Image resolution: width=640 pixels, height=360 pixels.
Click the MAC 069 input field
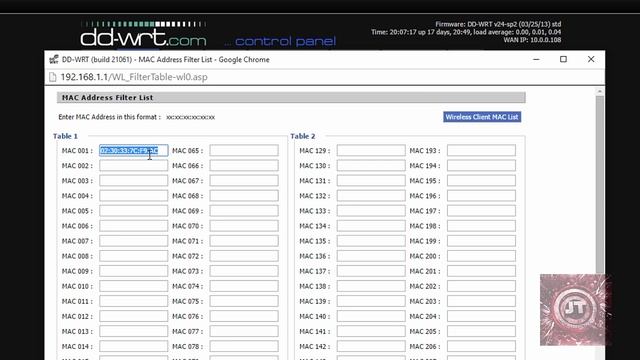coord(244,211)
